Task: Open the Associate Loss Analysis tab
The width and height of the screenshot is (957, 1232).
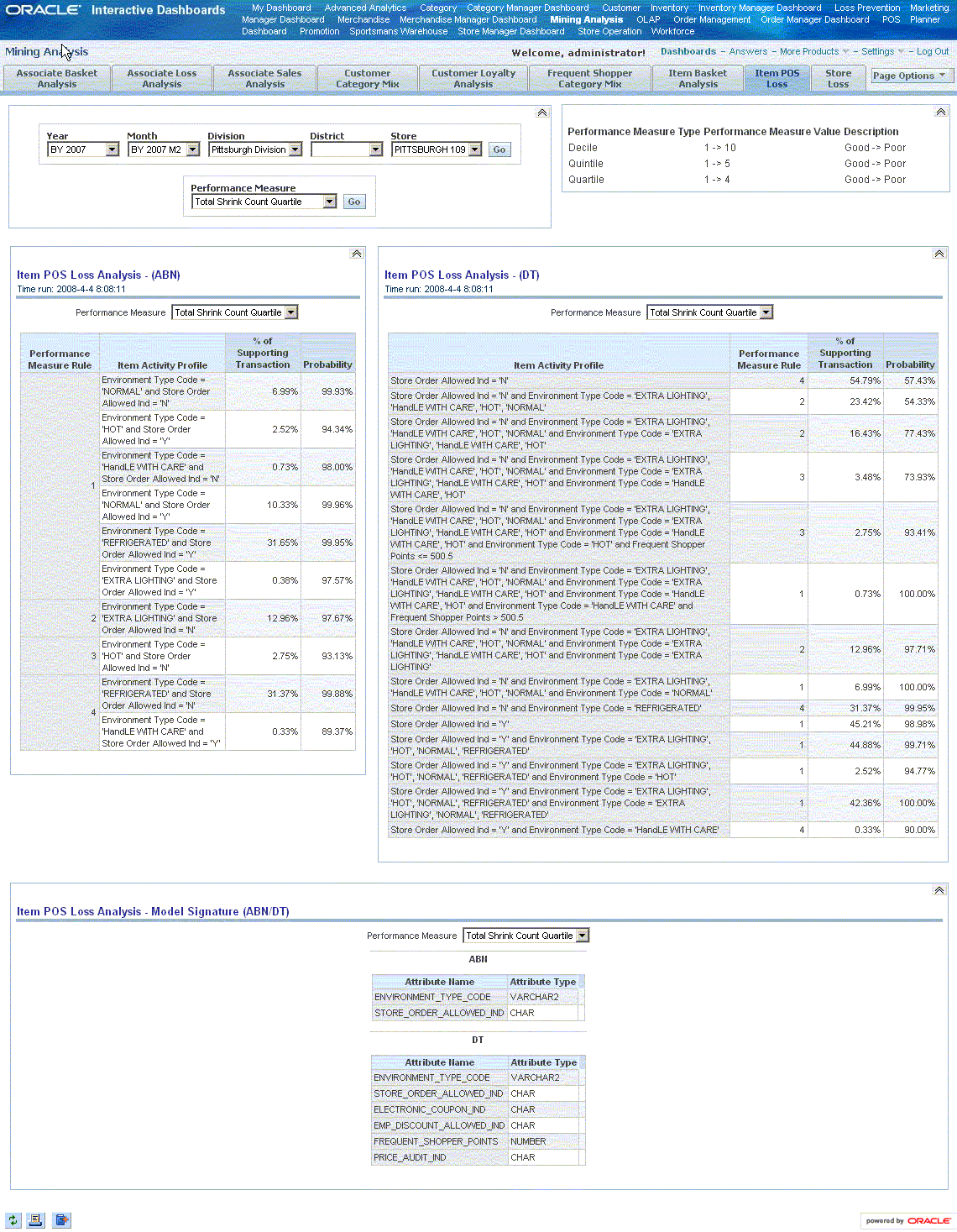Action: (162, 78)
